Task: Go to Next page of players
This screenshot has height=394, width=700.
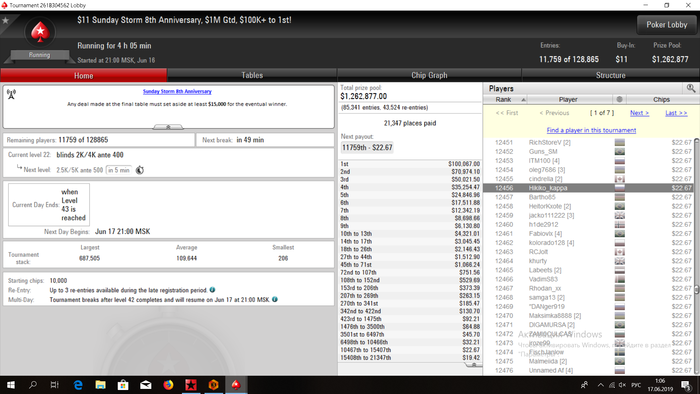Action: [x=639, y=113]
